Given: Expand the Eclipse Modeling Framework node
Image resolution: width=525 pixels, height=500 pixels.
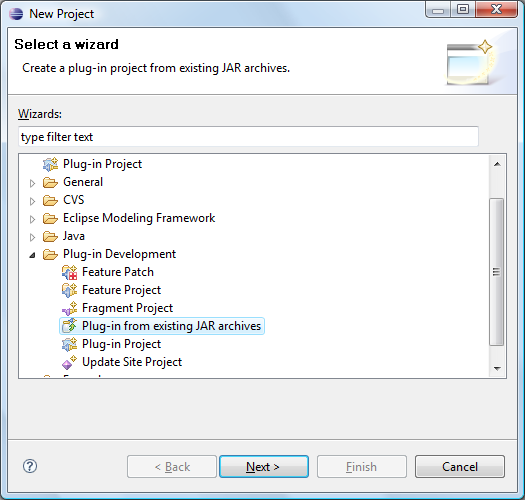Looking at the screenshot, I should pos(32,219).
